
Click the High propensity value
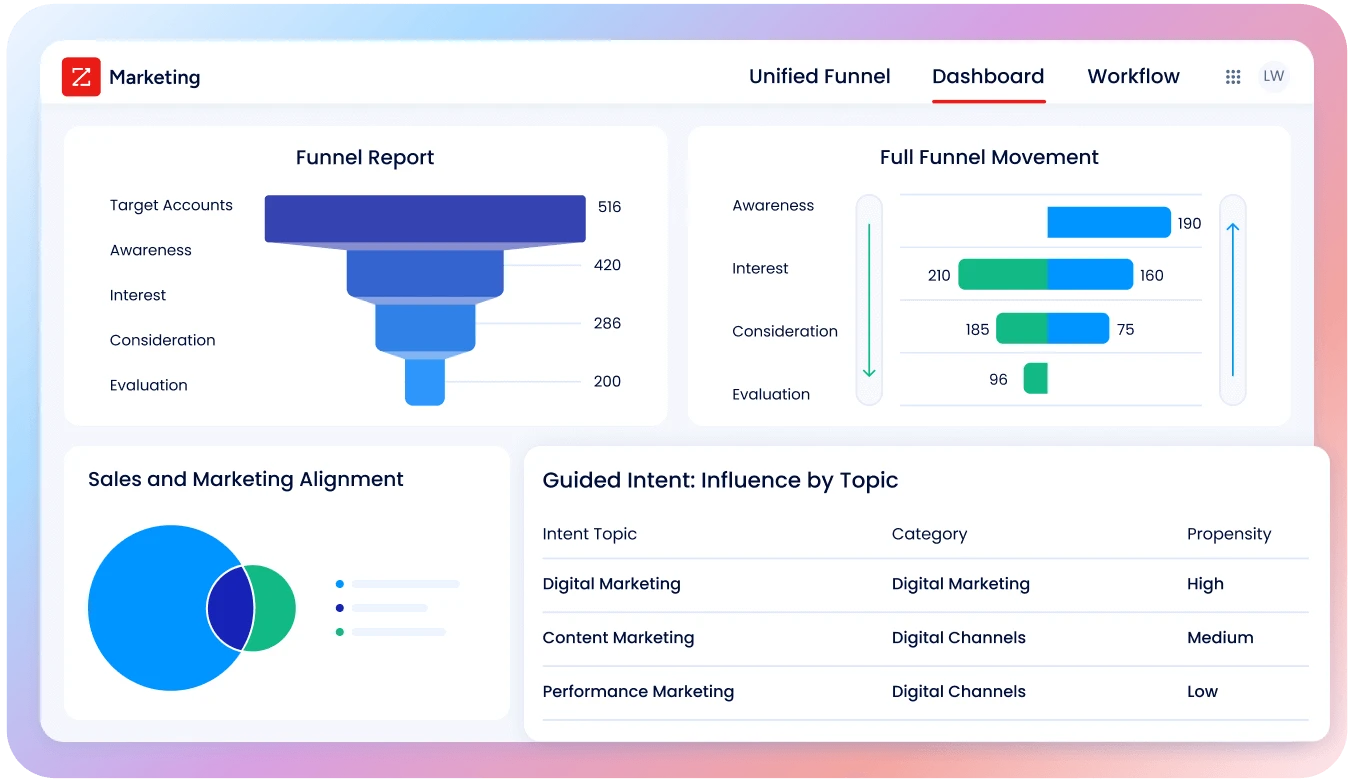(x=1205, y=584)
